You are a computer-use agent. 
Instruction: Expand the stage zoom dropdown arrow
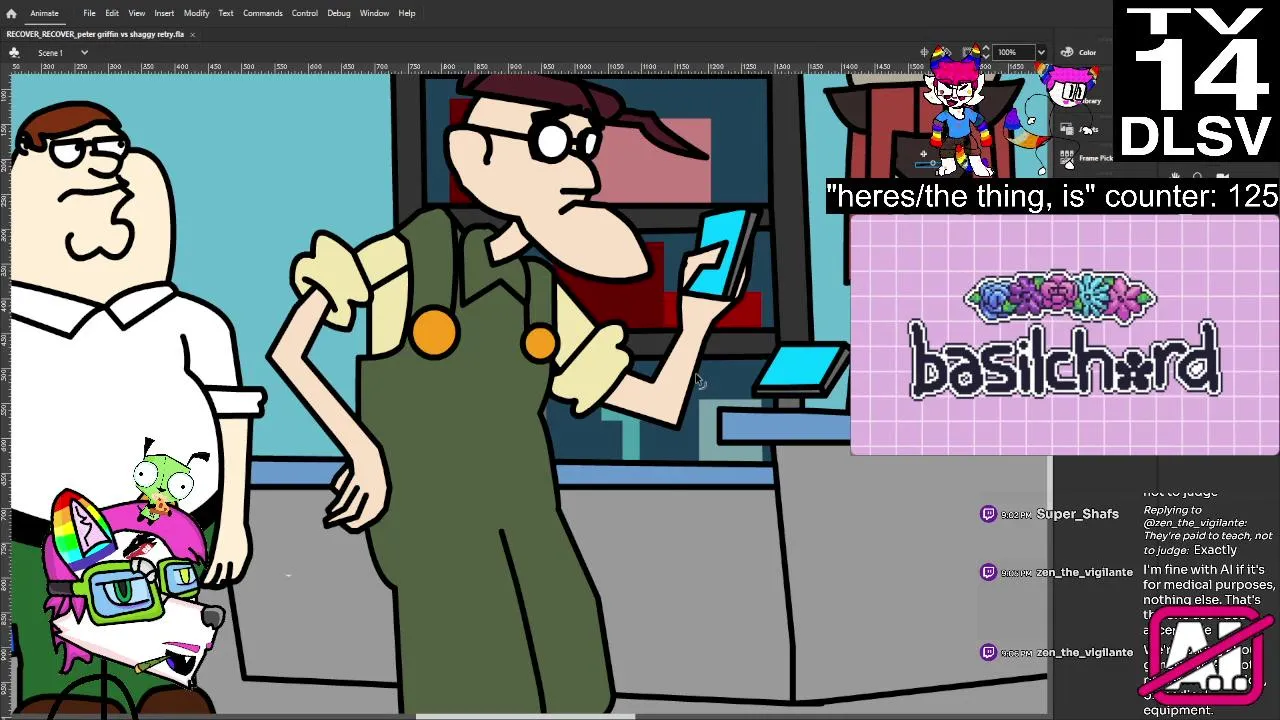[1041, 52]
